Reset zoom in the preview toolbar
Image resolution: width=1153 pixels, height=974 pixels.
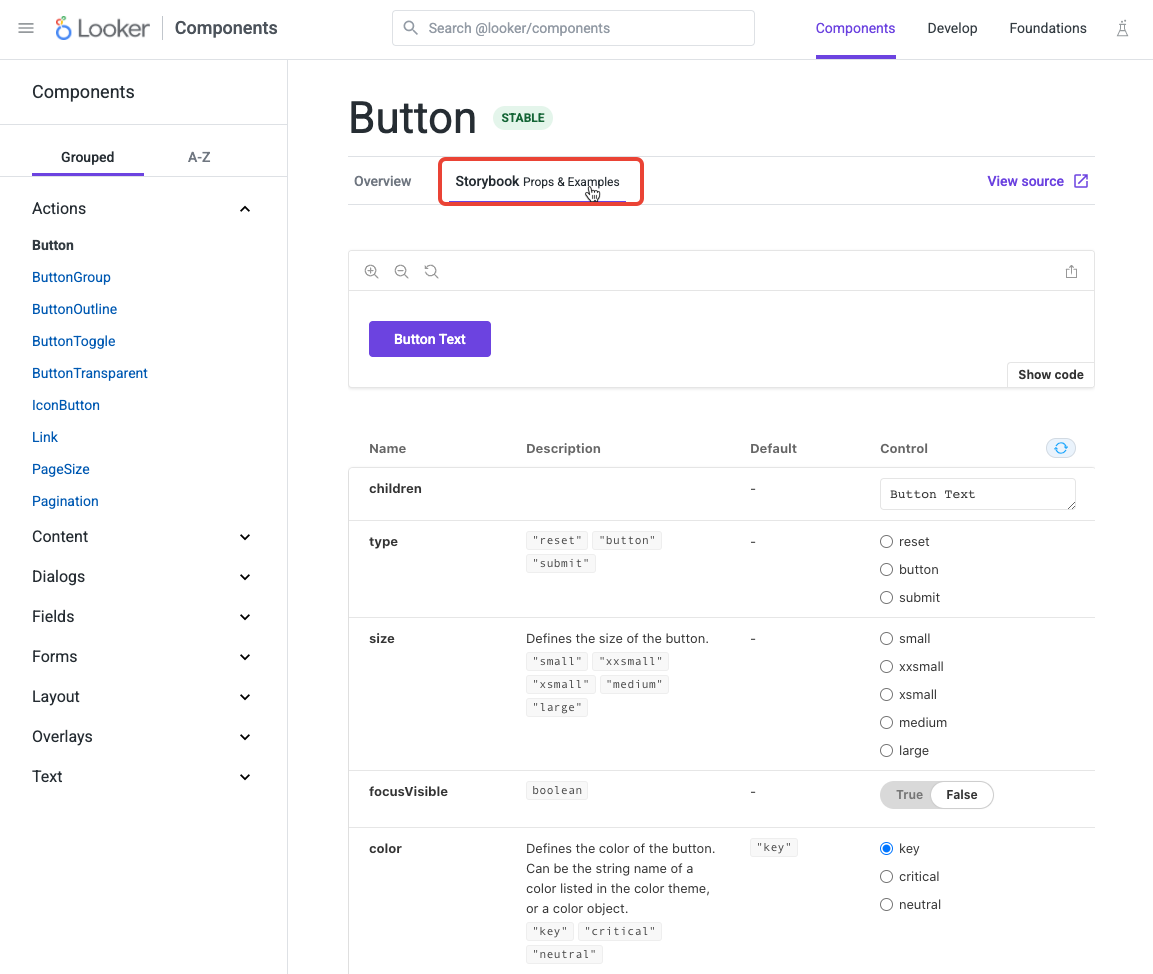(432, 271)
